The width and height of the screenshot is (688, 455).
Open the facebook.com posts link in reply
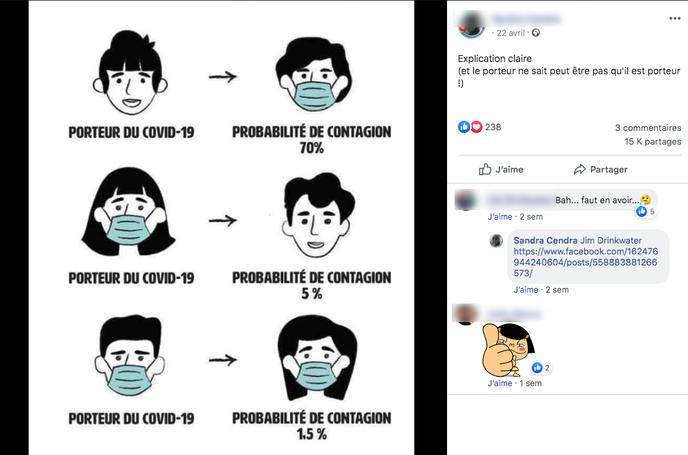pyautogui.click(x=585, y=262)
